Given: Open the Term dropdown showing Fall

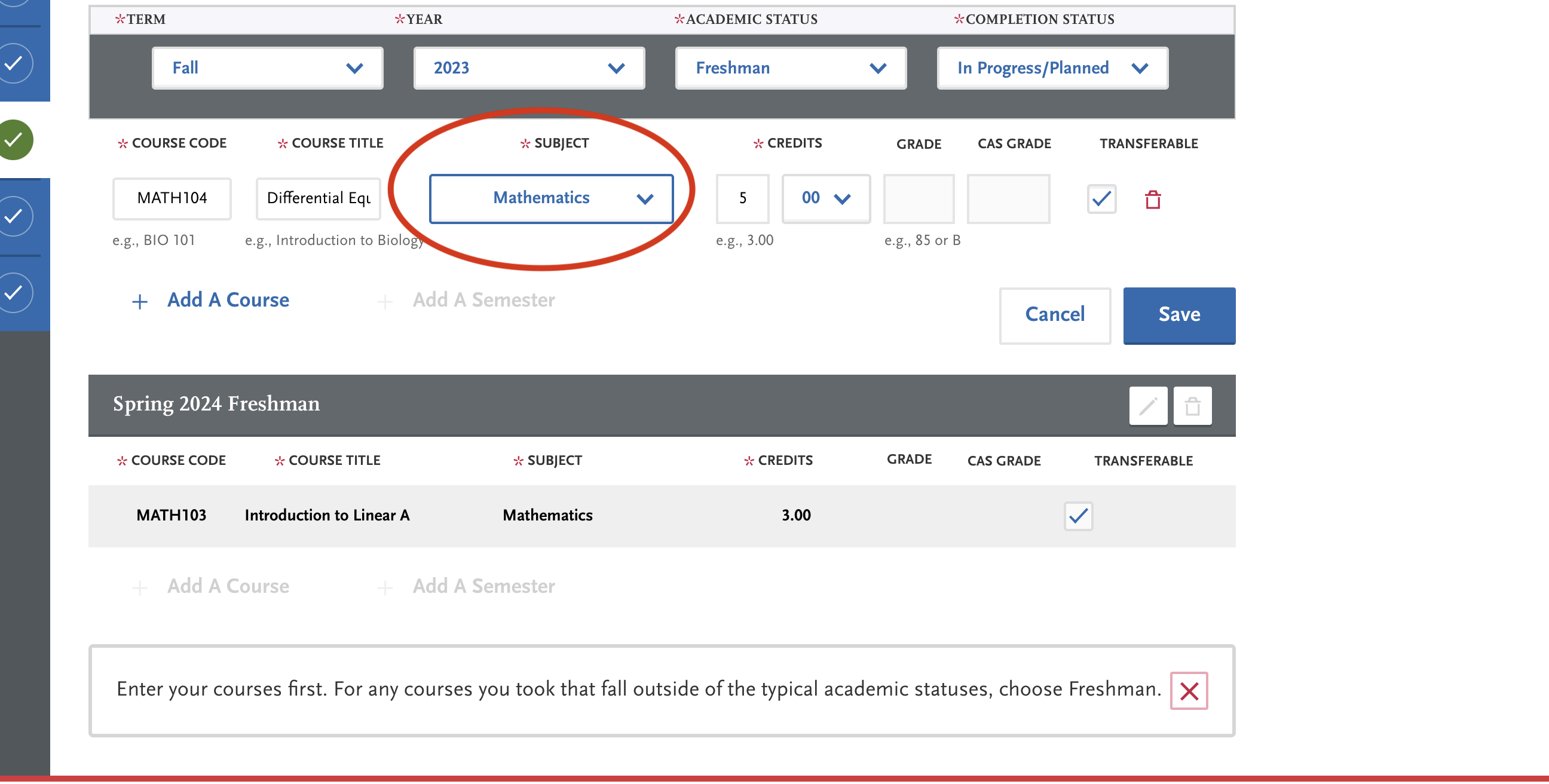Looking at the screenshot, I should tap(267, 68).
